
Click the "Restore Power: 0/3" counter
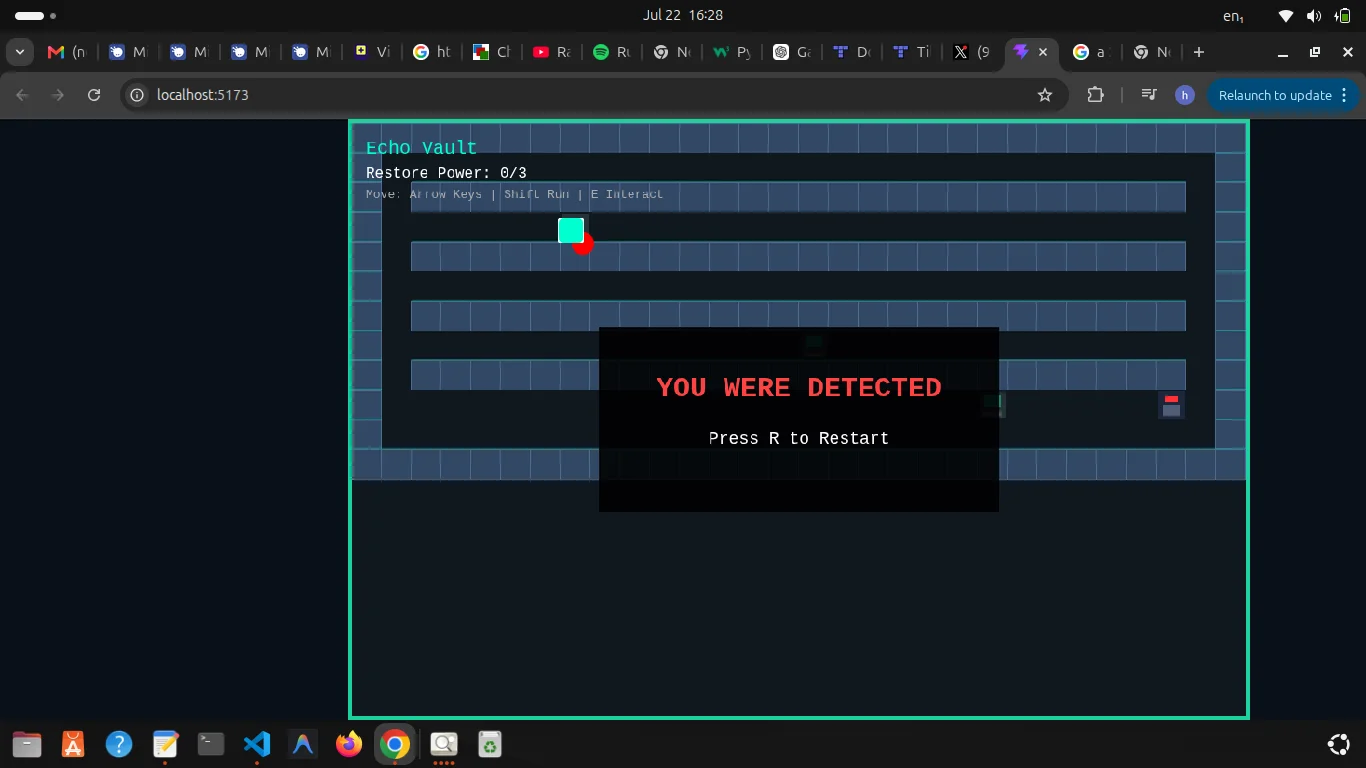(x=446, y=173)
